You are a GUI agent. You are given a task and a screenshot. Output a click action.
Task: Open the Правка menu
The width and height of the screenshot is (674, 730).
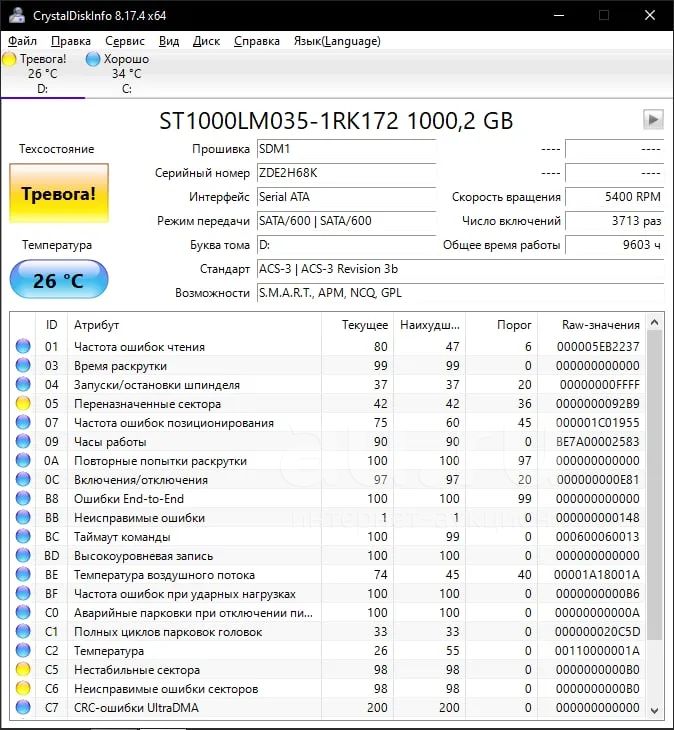tap(71, 41)
